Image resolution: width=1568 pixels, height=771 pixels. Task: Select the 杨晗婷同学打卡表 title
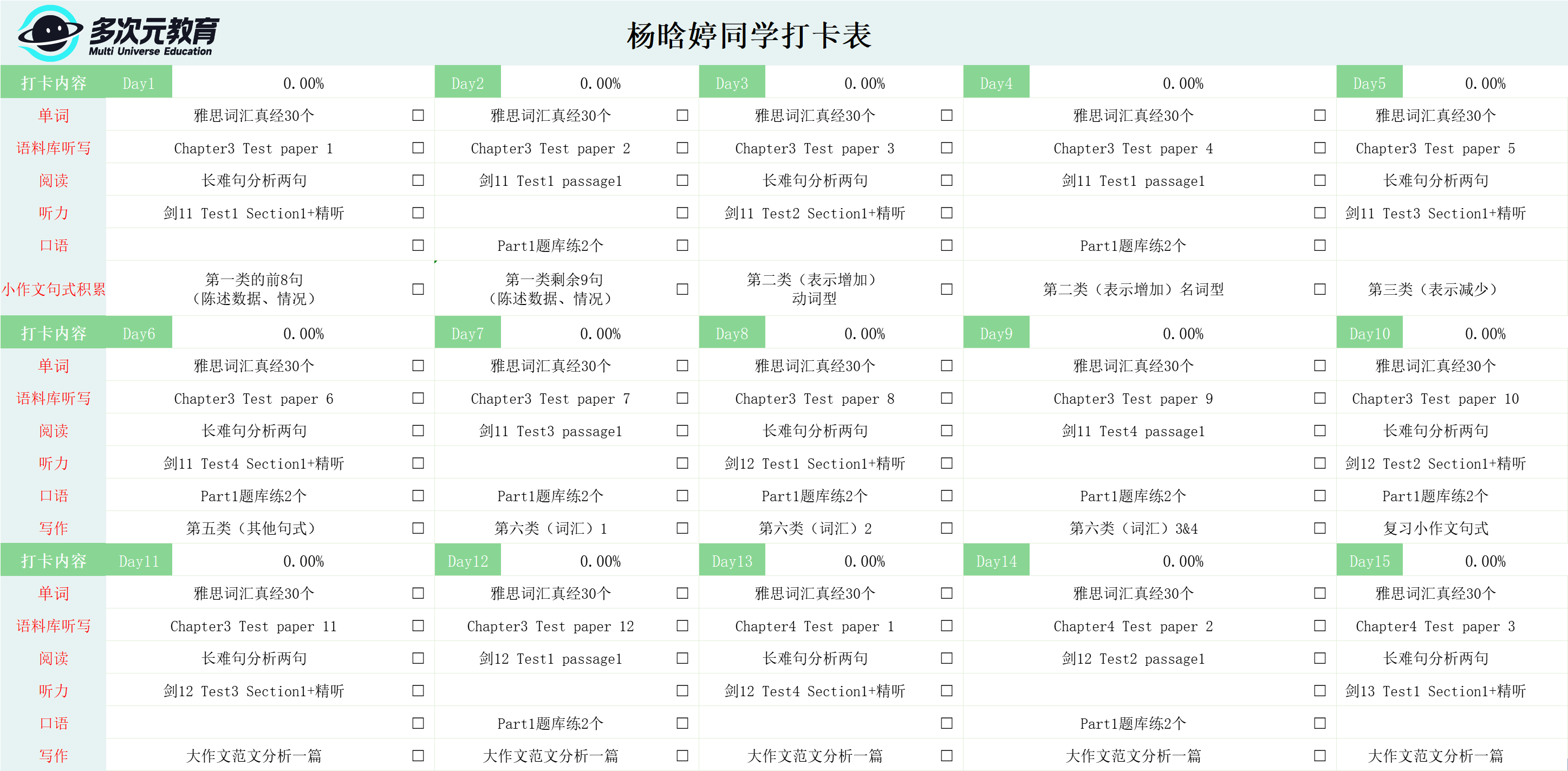[749, 35]
